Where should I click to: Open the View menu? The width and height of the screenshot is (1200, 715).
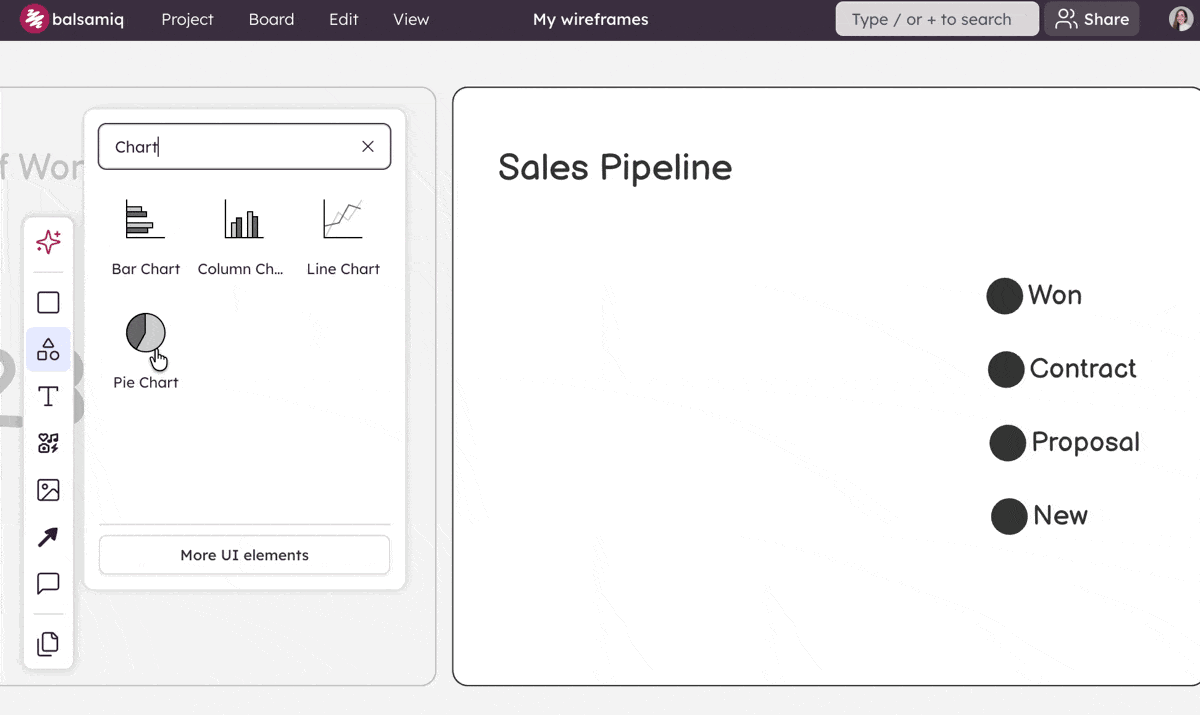(411, 19)
